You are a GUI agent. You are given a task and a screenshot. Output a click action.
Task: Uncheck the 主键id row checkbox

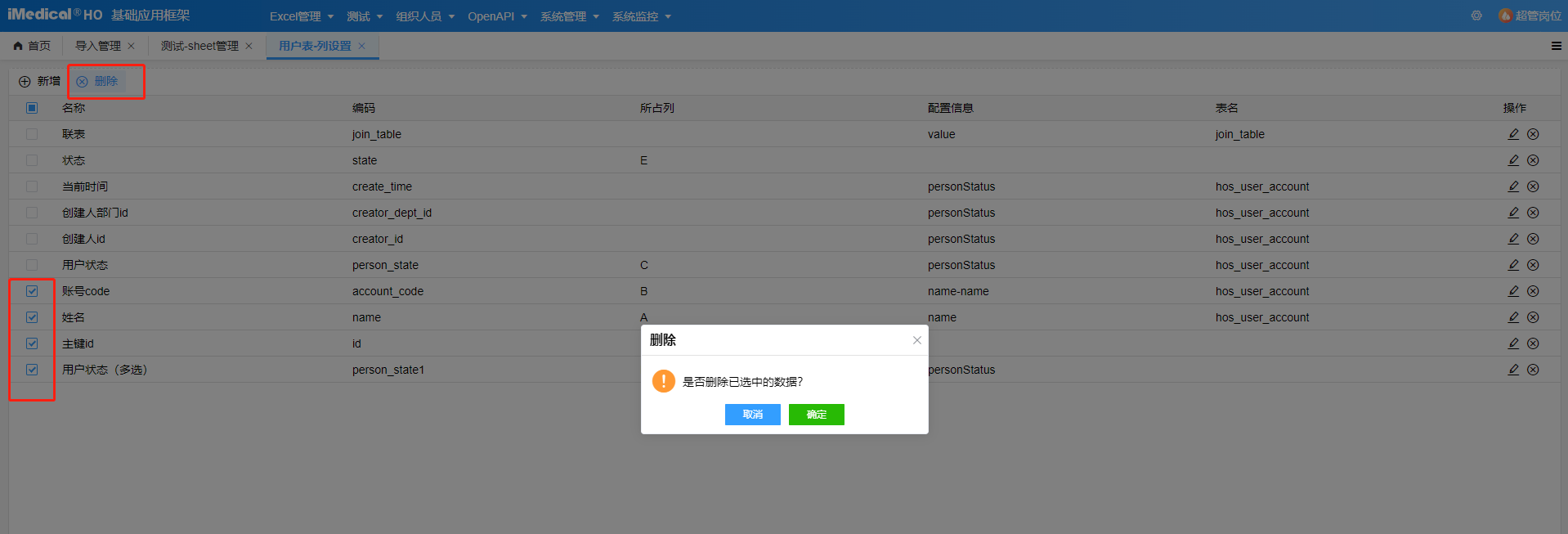32,343
